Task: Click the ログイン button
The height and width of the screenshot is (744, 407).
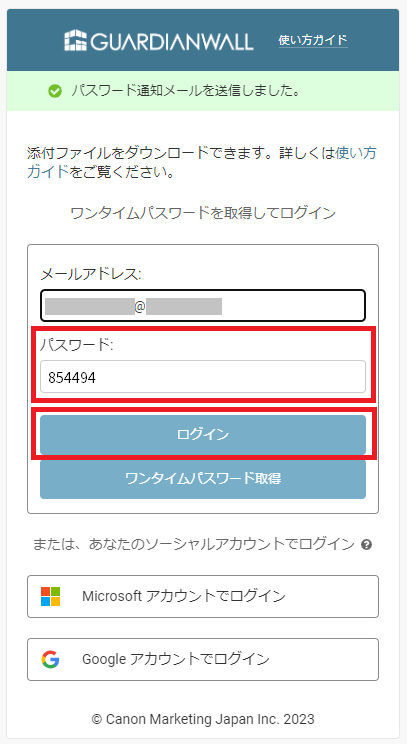Action: [x=203, y=435]
